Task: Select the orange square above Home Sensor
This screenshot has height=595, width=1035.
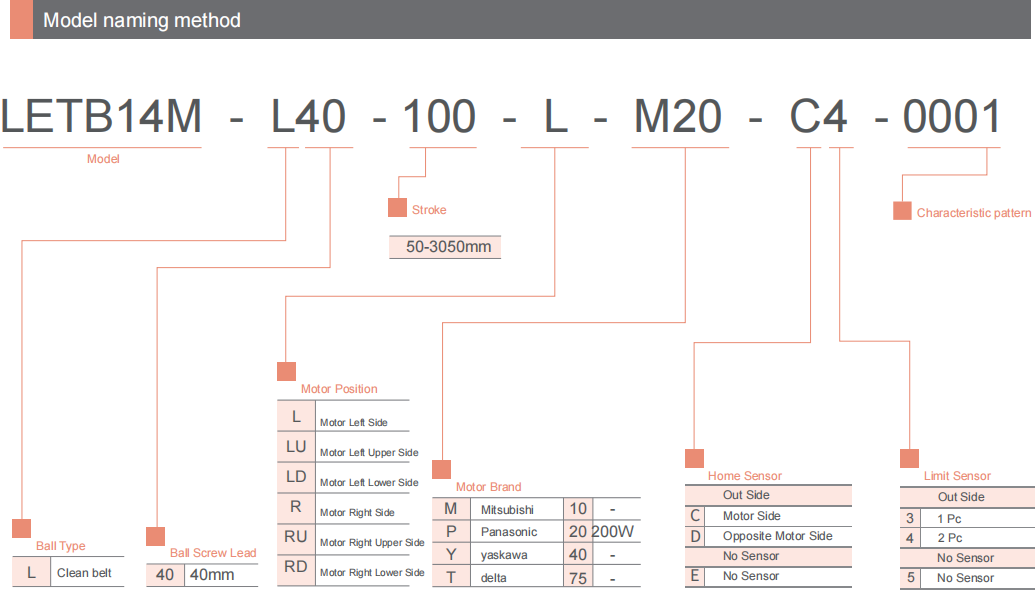Action: tap(694, 458)
